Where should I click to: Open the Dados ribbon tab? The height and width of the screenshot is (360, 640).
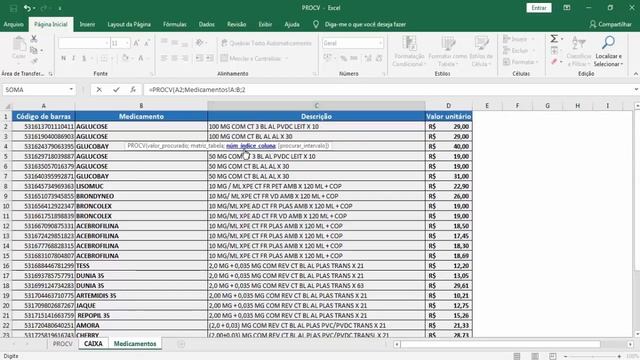207,24
